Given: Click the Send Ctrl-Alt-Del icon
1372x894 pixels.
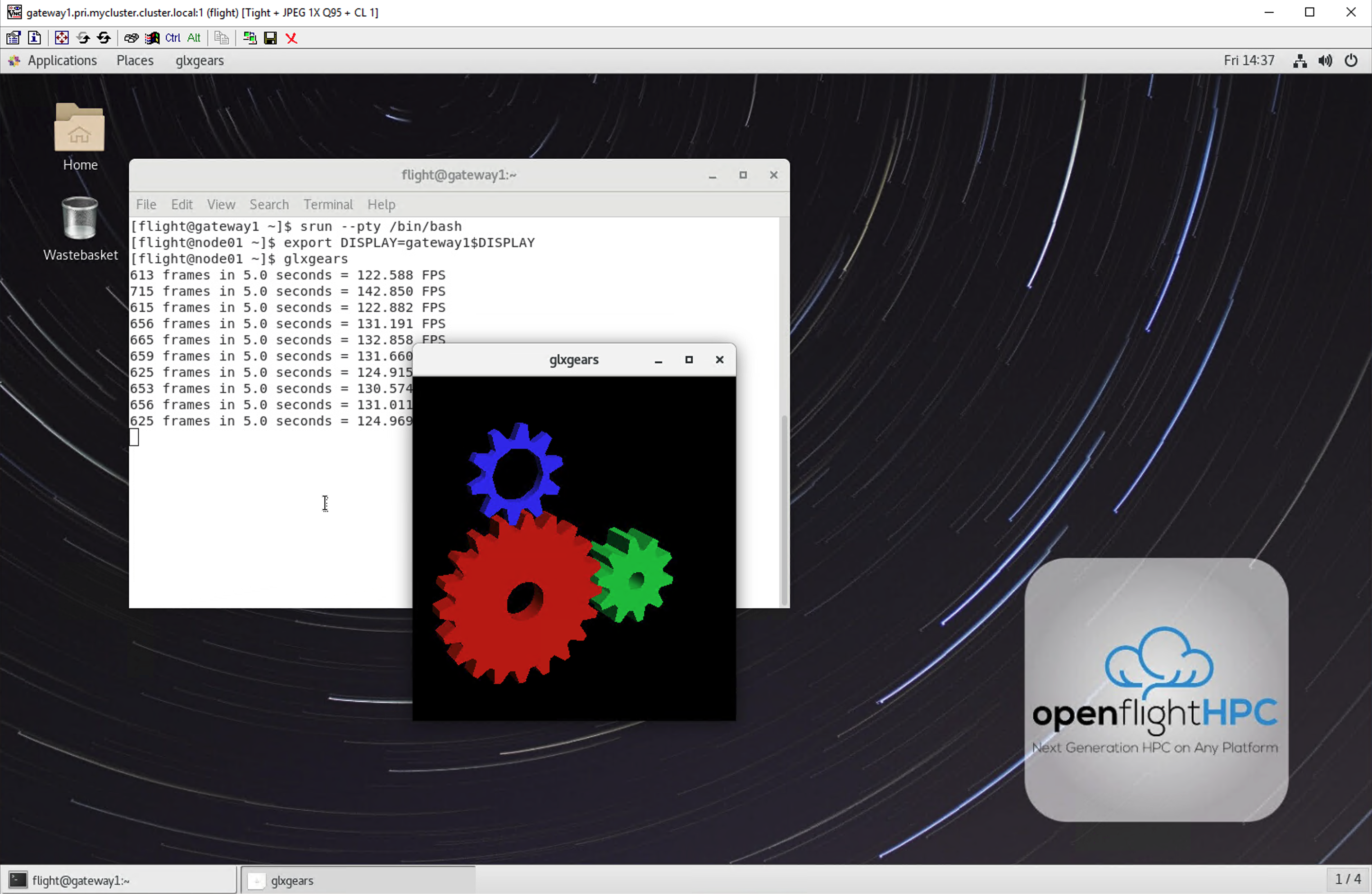Looking at the screenshot, I should (131, 38).
